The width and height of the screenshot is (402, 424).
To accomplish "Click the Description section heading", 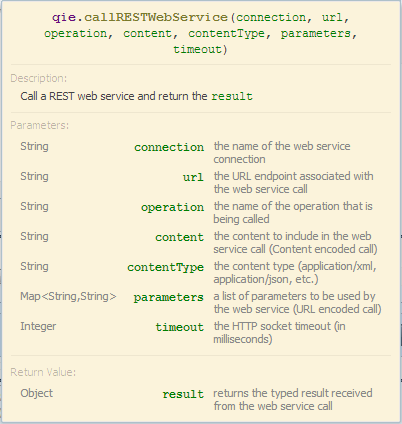I will coord(39,78).
